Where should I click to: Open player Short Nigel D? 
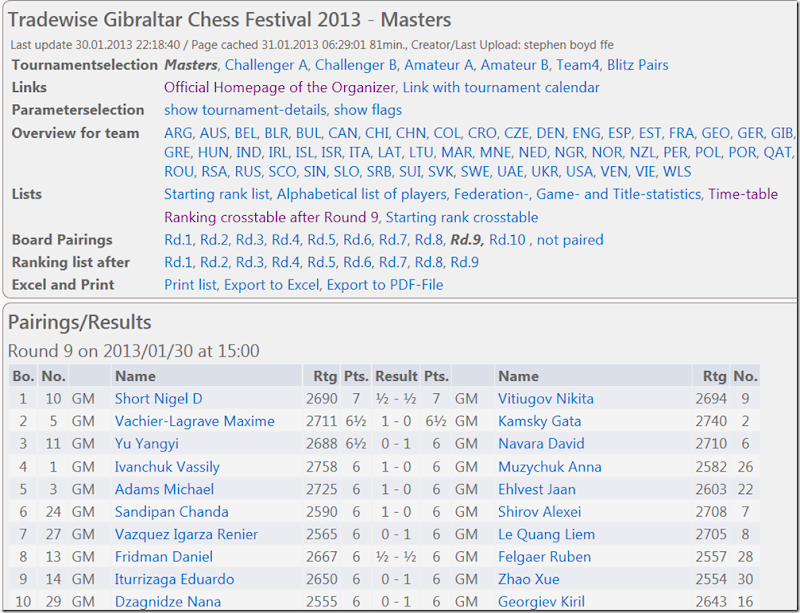[158, 399]
